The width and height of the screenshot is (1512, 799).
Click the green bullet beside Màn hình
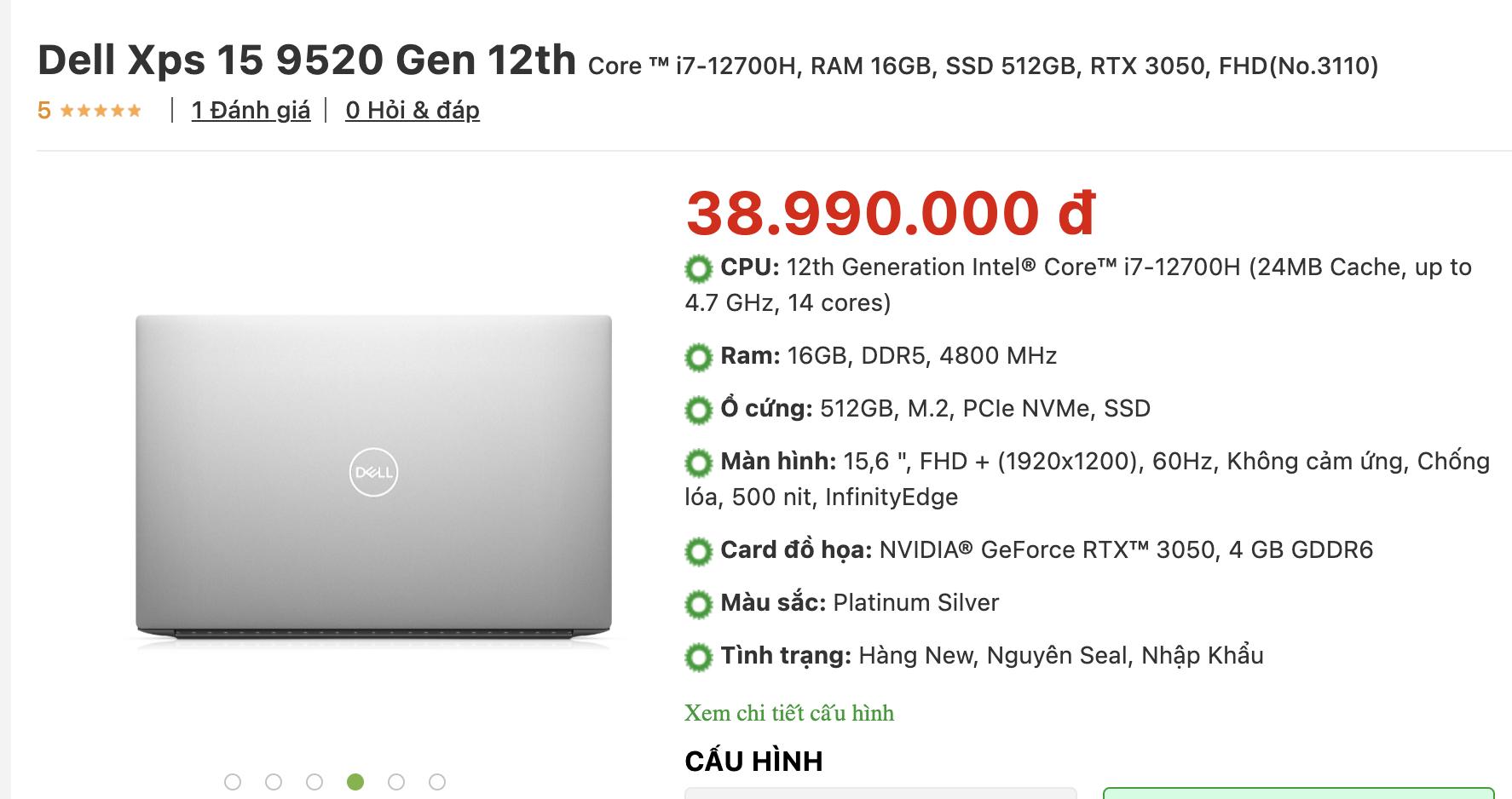698,463
